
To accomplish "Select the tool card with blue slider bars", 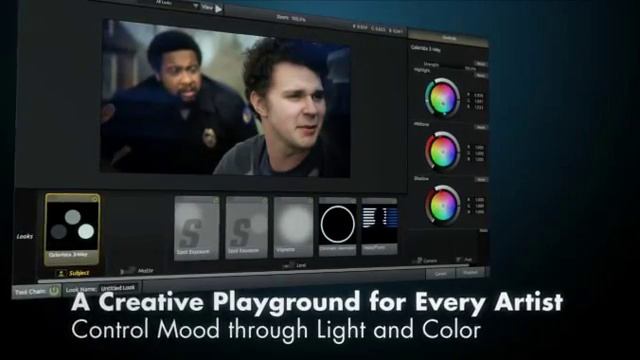I will click(379, 226).
